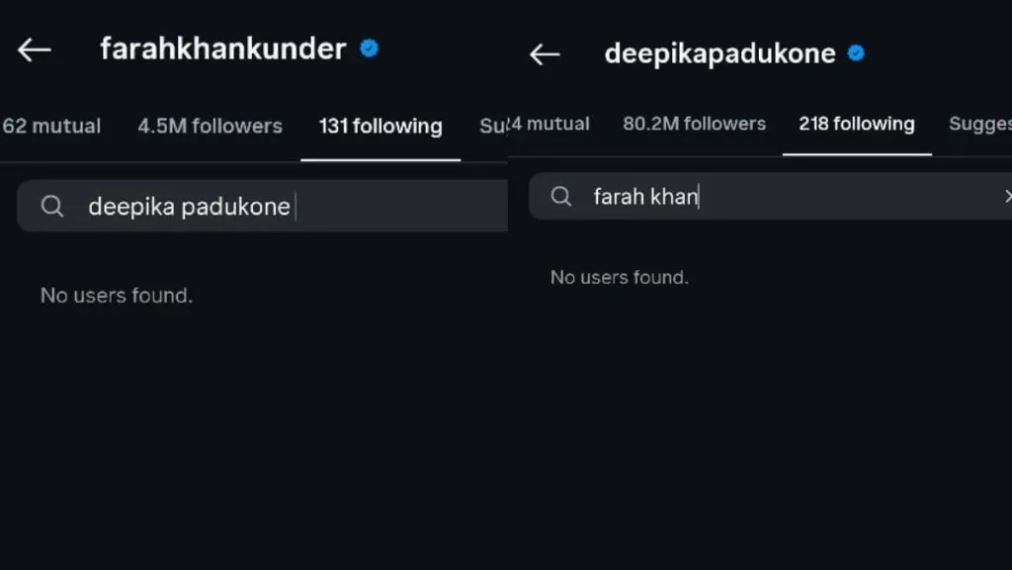Clear the farah khan search text
The image size is (1012, 570).
coord(1007,196)
